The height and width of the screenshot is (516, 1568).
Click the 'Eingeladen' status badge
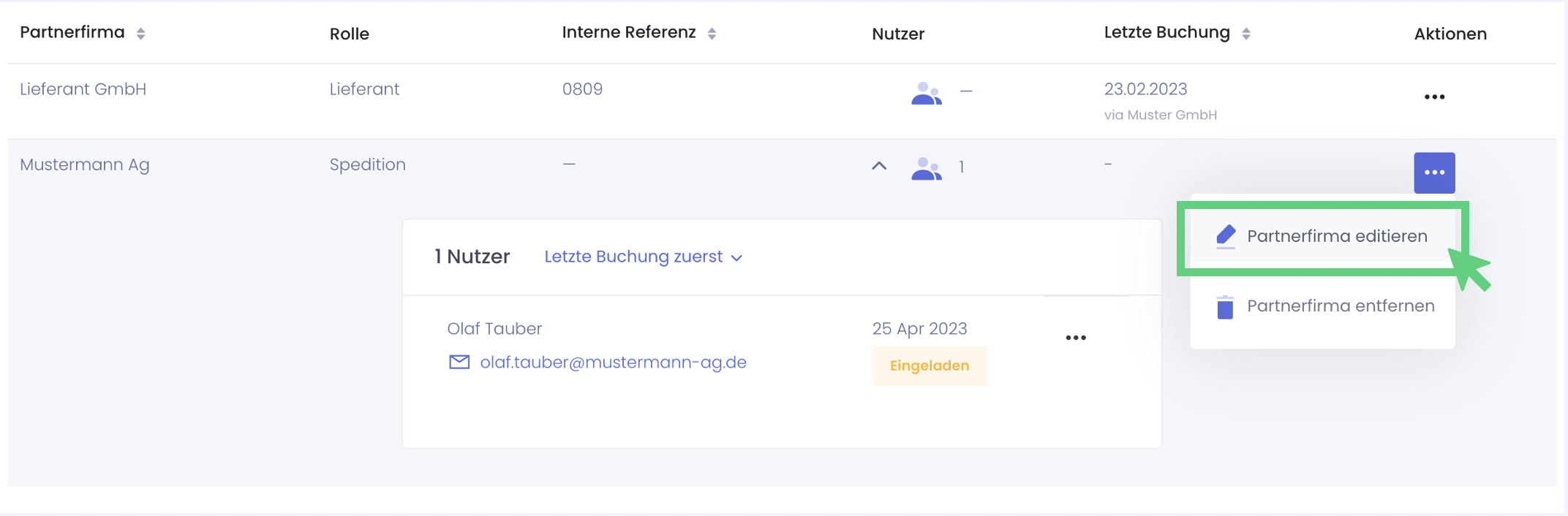pyautogui.click(x=929, y=365)
